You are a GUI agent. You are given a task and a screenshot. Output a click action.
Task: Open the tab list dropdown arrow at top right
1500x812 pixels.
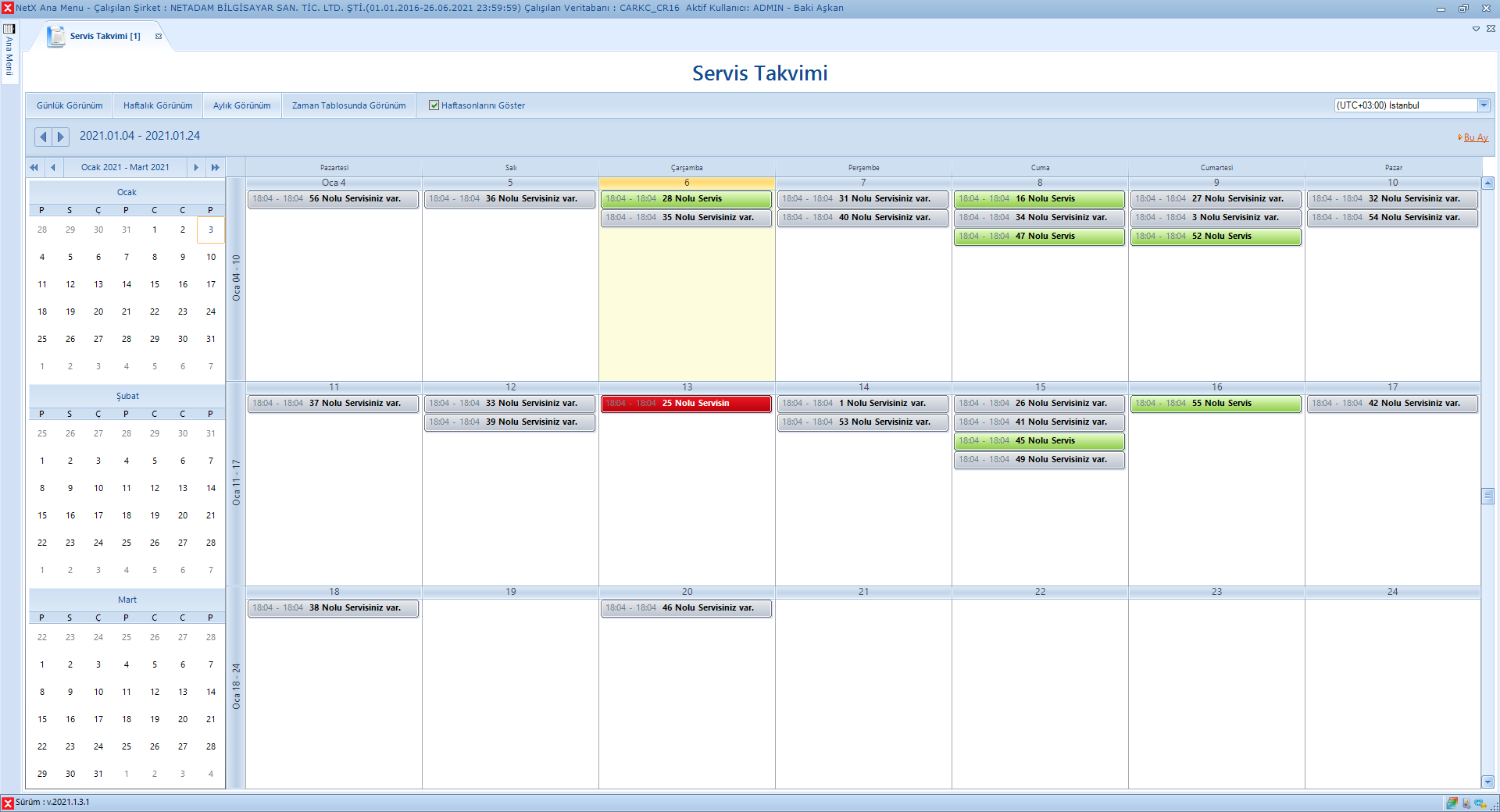click(1476, 29)
